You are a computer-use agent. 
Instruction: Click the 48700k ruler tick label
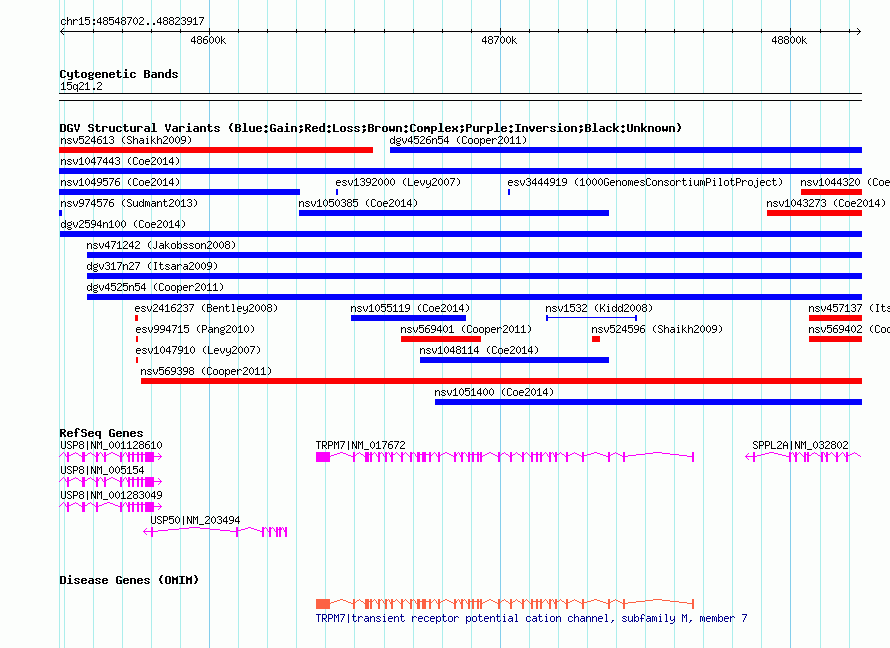click(x=499, y=40)
